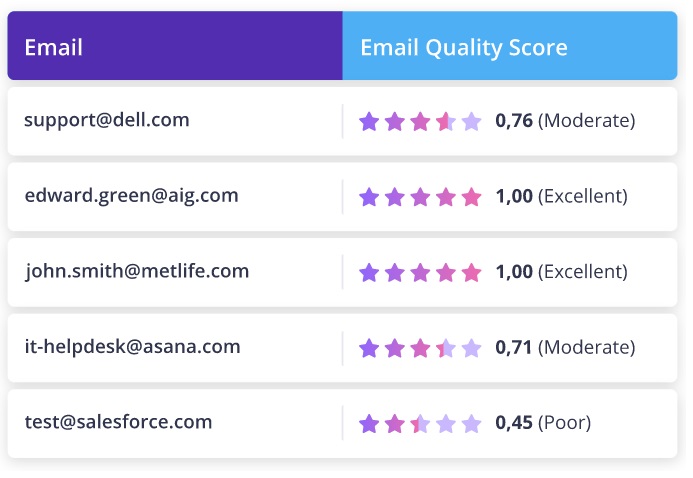Click the edward.green@aig.com email address
693x478 pixels.
click(x=132, y=196)
